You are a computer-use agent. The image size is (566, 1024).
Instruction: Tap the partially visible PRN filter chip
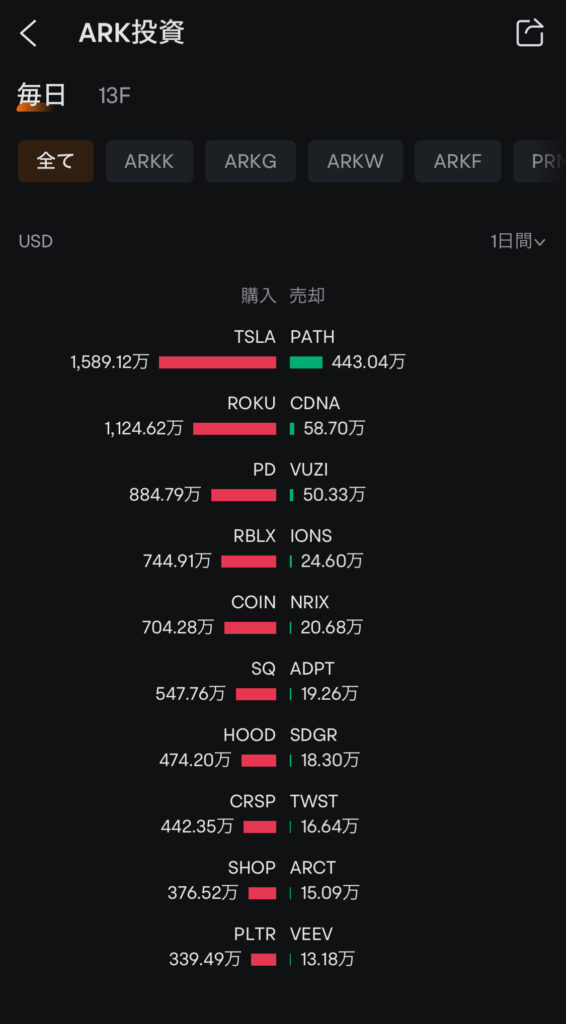tap(539, 161)
